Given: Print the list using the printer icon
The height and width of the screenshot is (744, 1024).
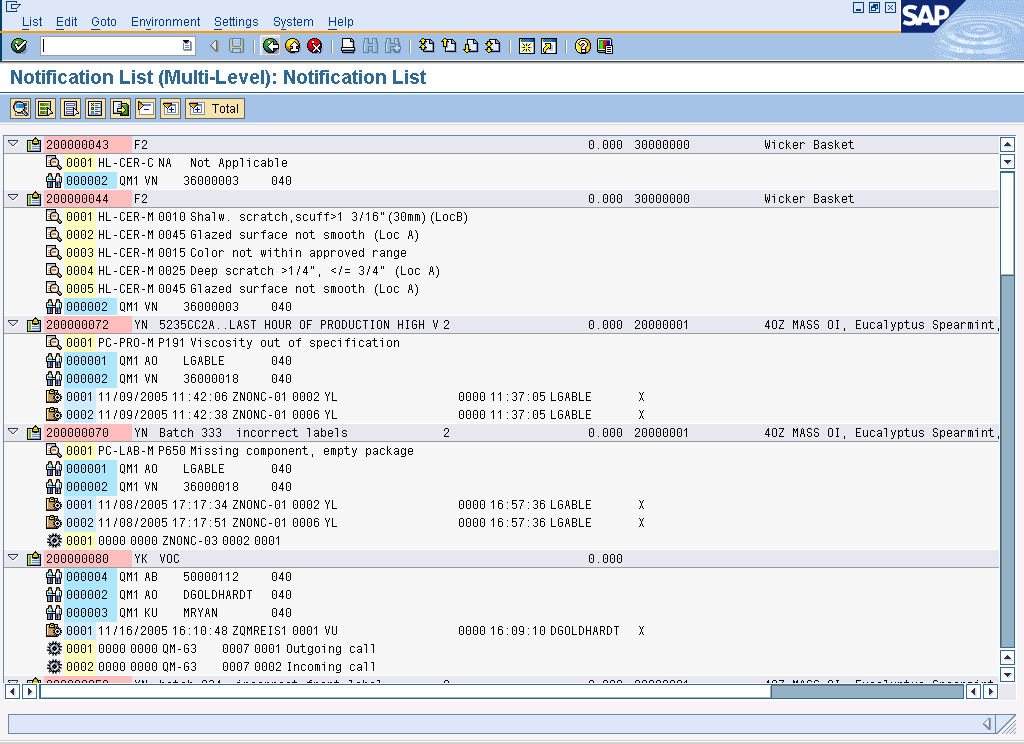Looking at the screenshot, I should (x=348, y=46).
